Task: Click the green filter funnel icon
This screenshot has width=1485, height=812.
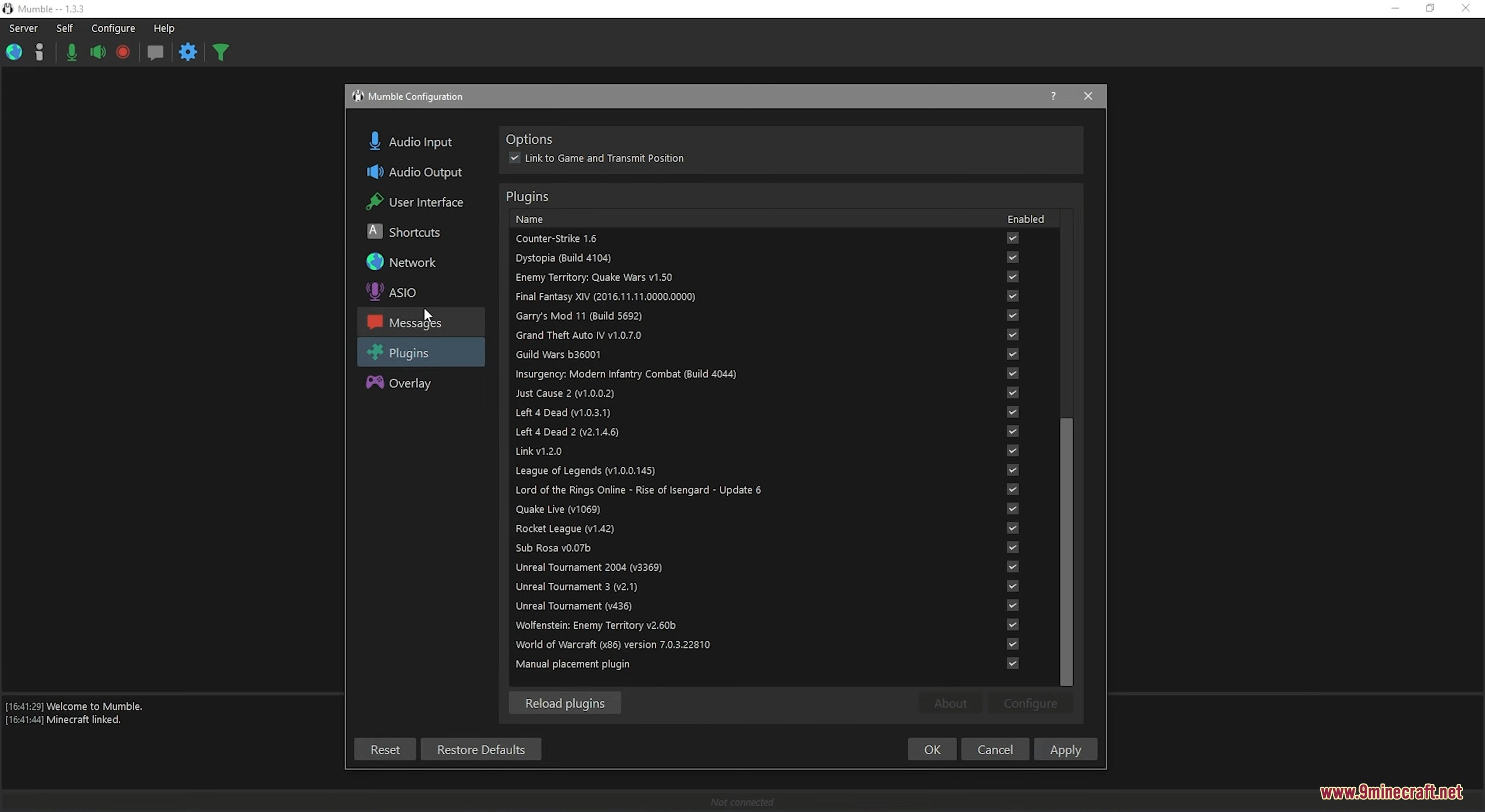Action: click(x=221, y=52)
